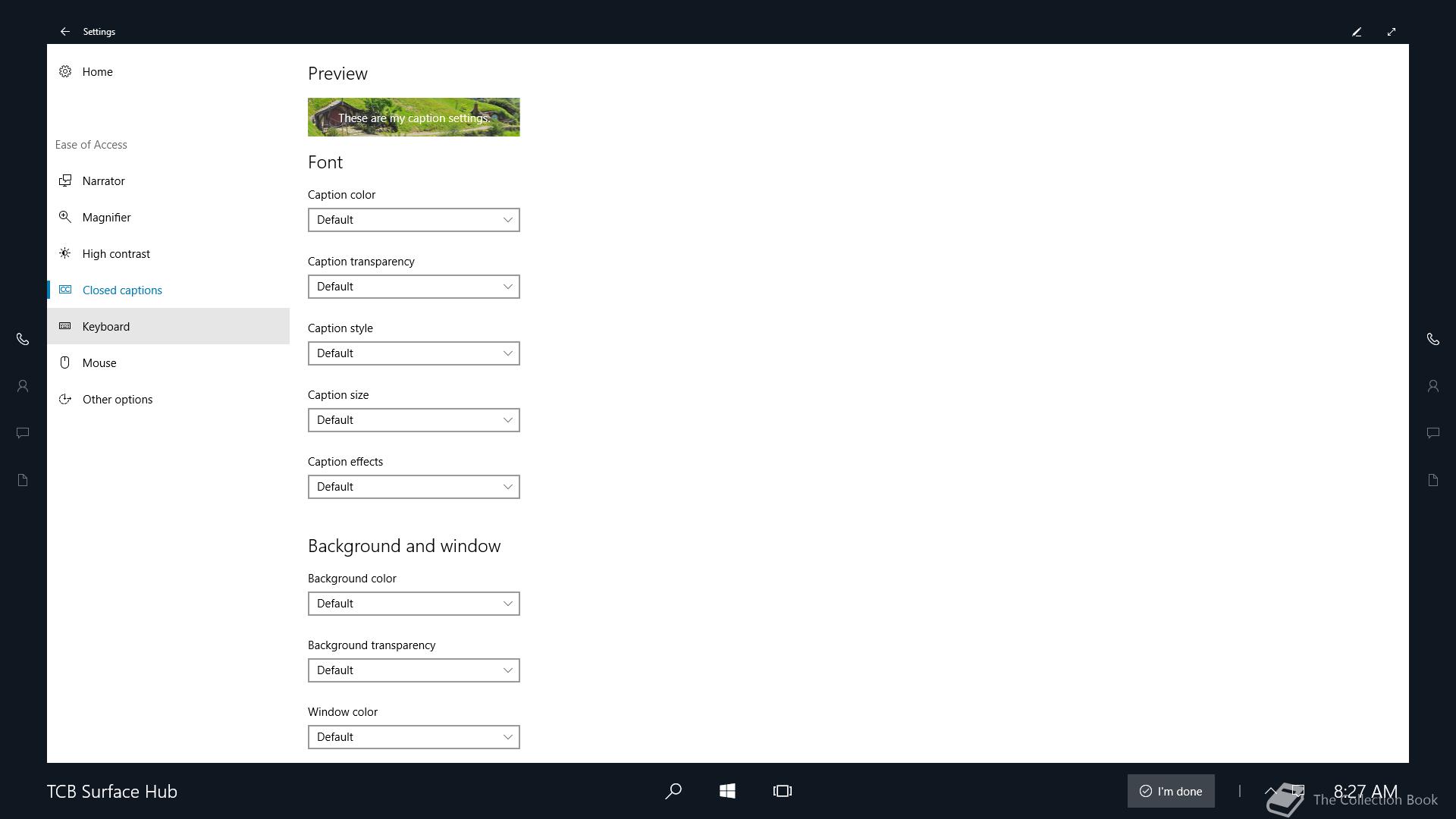Click the Narrator icon in the sidebar
The height and width of the screenshot is (819, 1456).
pyautogui.click(x=65, y=180)
